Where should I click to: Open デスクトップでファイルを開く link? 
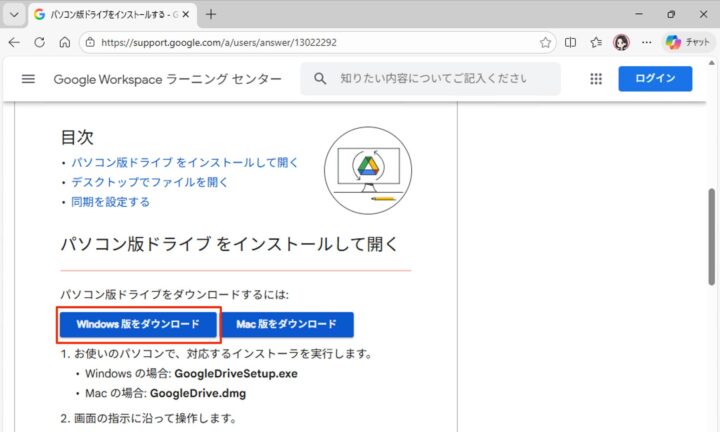(149, 182)
